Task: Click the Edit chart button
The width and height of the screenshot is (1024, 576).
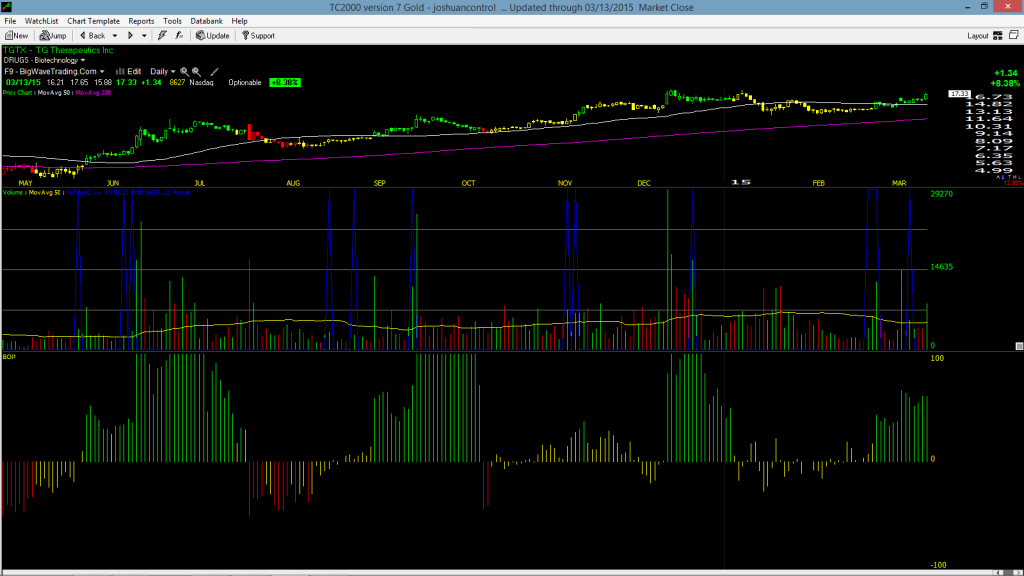Action: tap(129, 72)
